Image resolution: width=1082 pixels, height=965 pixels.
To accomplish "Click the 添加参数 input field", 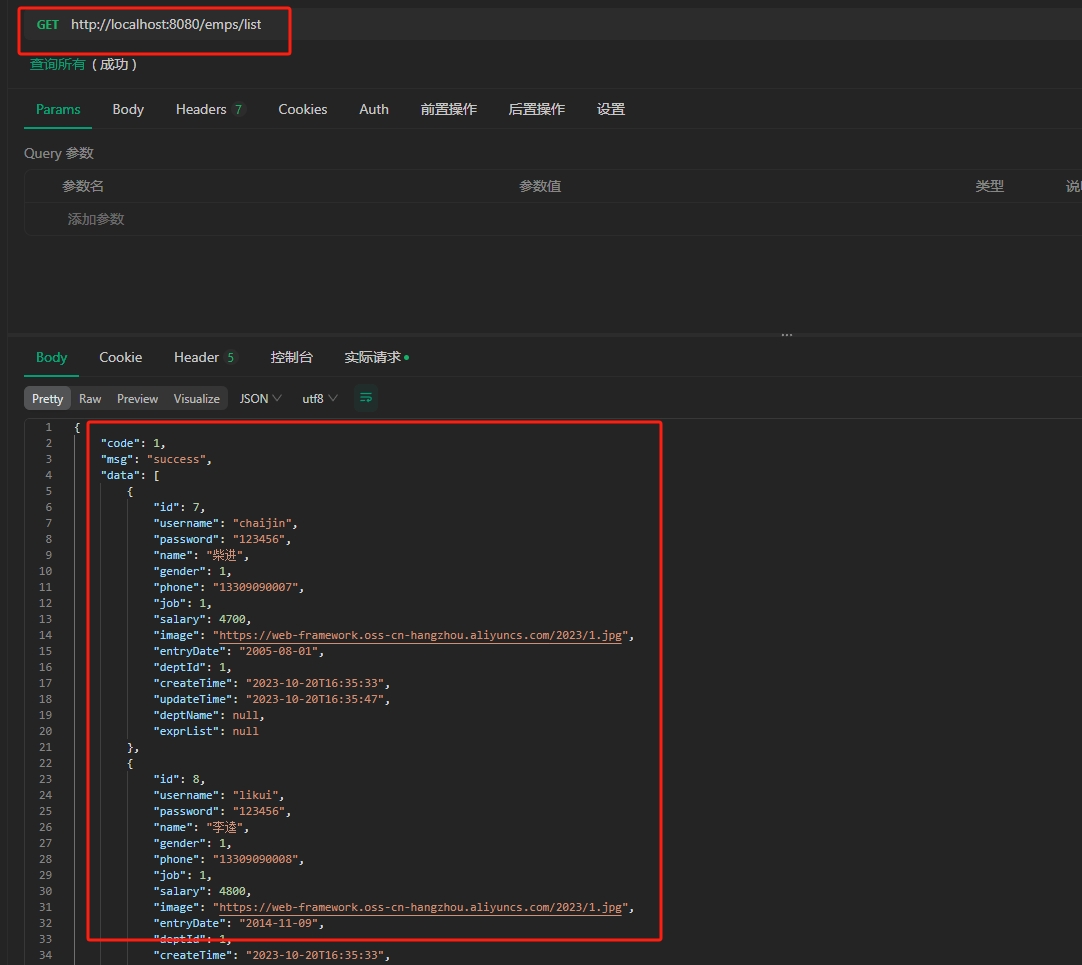I will 96,219.
